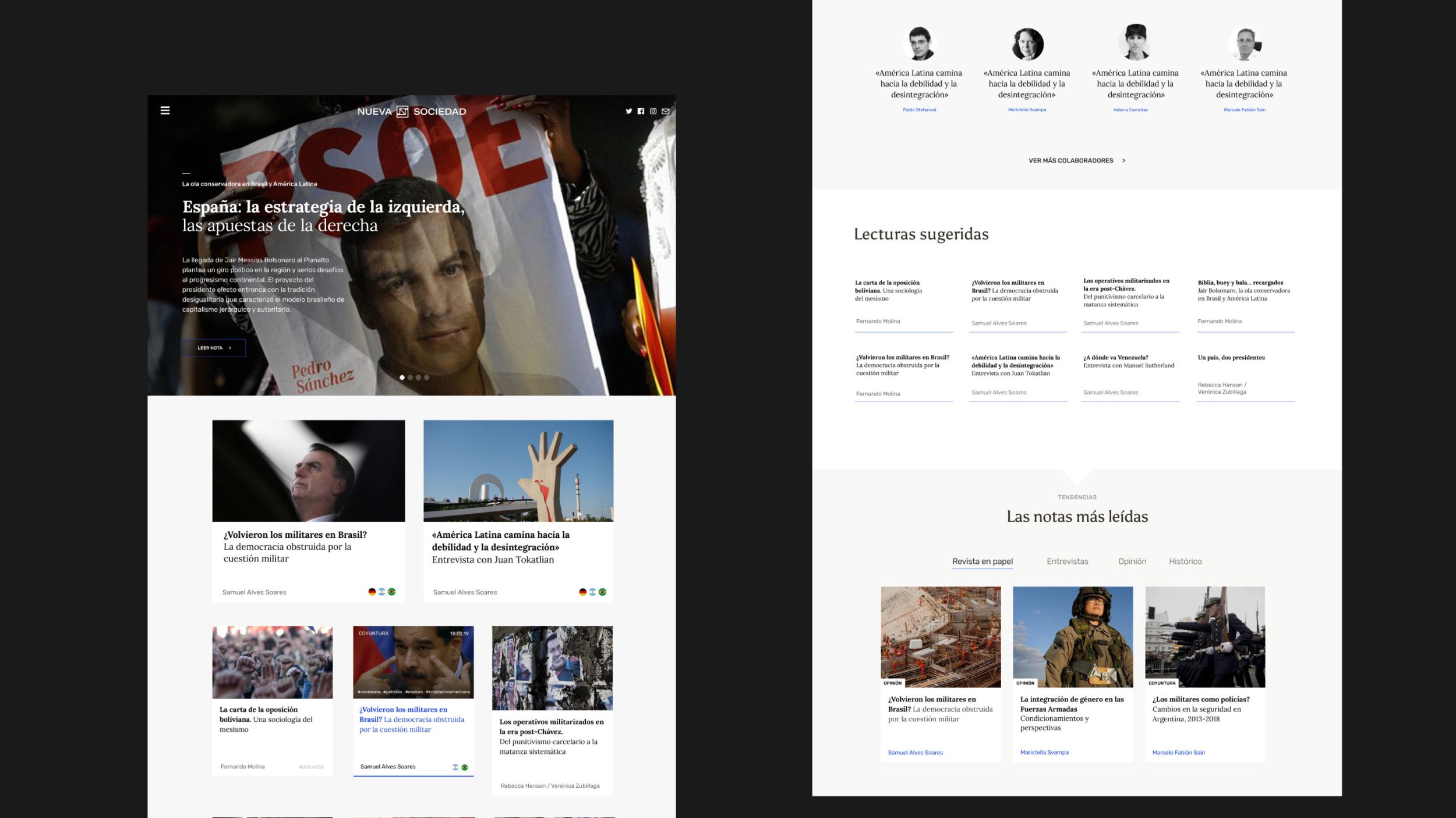Viewport: 1456px width, 818px height.
Task: Switch to the Opinión tab
Action: [1132, 561]
